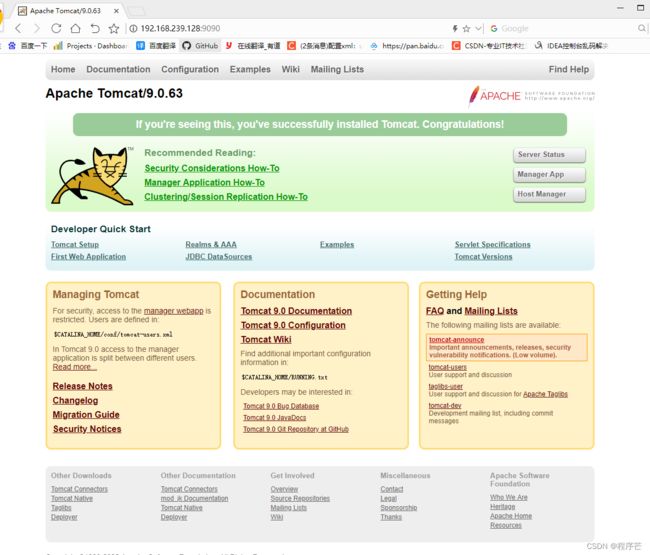650x555 pixels.
Task: Open a new tab next to the Tomcat tab
Action: [x=137, y=11]
